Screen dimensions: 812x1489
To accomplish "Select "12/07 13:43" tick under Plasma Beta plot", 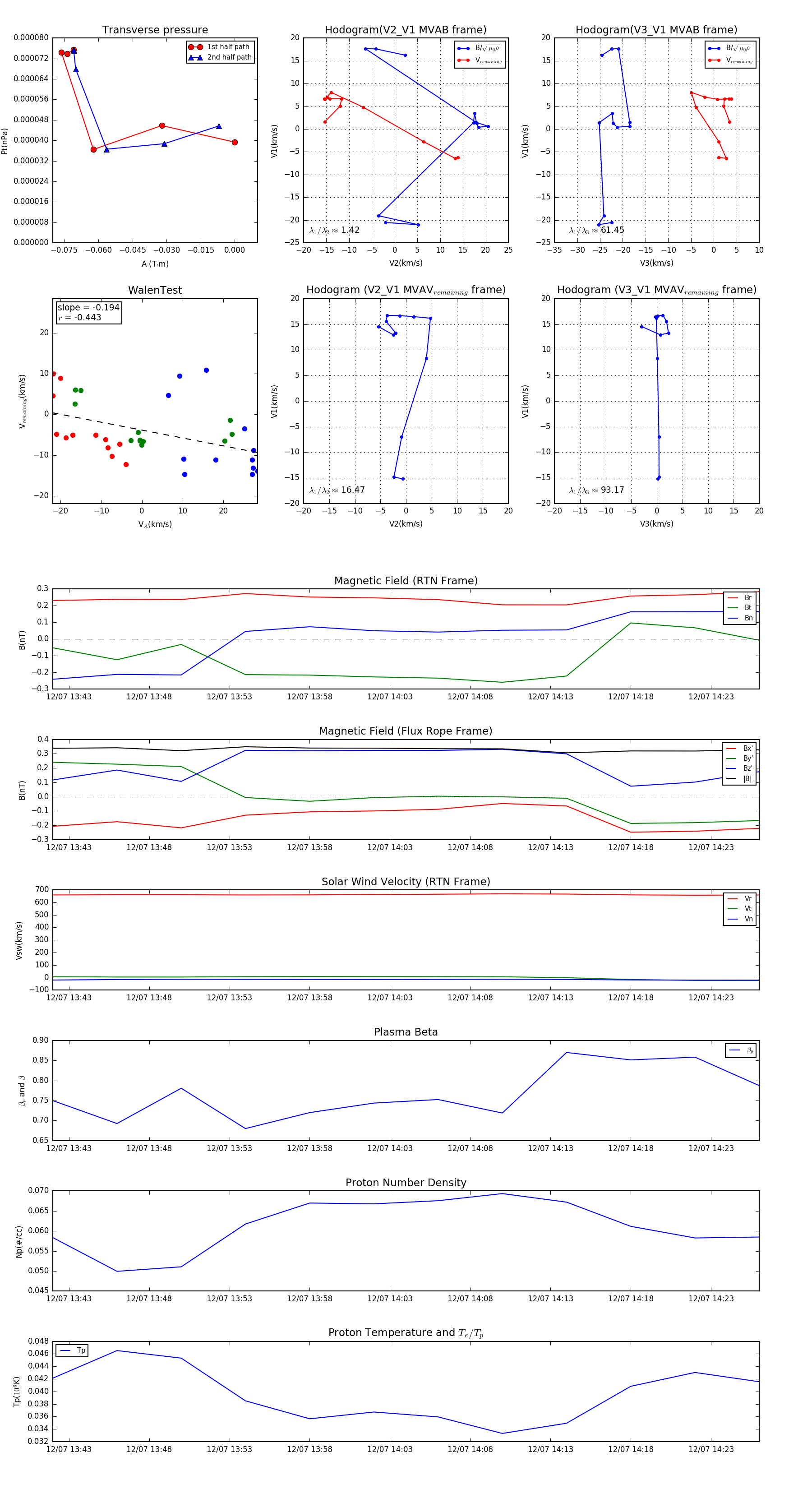I will coord(69,1148).
